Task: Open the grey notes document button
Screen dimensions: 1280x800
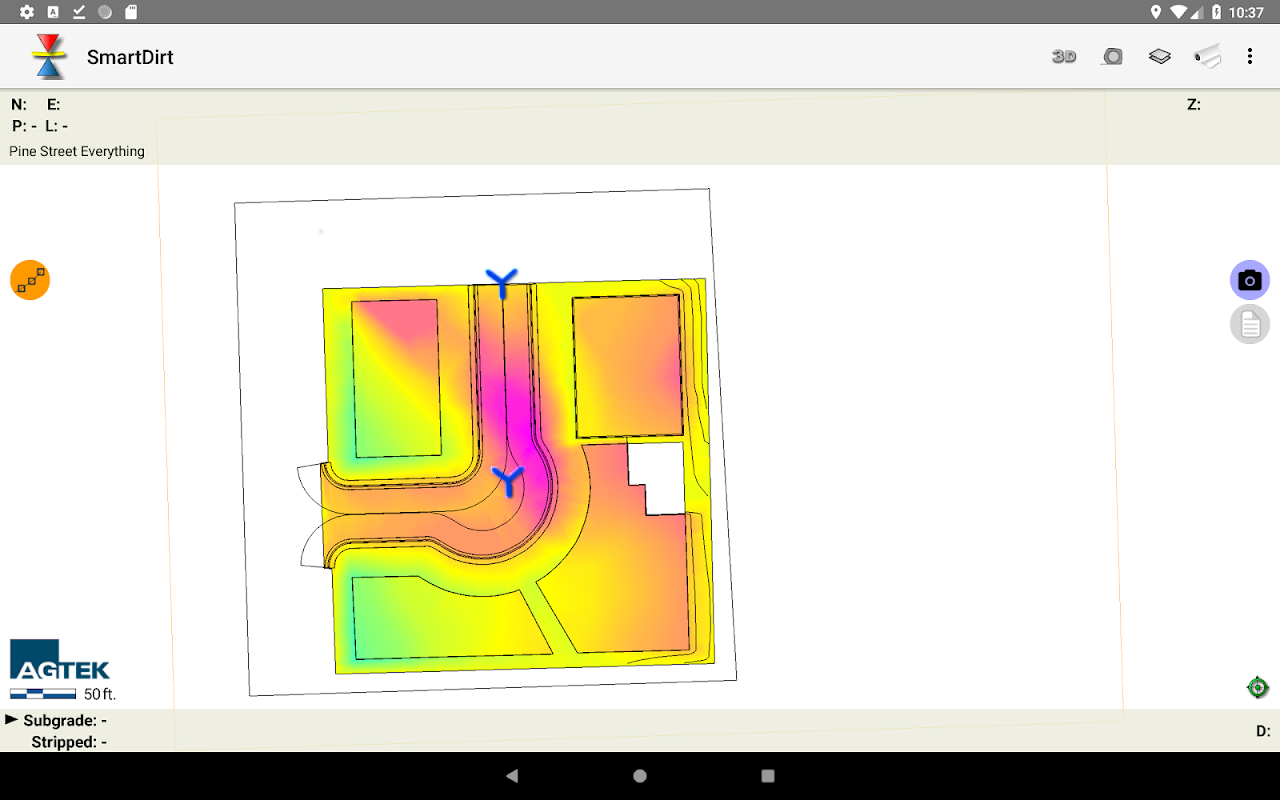Action: pyautogui.click(x=1250, y=324)
